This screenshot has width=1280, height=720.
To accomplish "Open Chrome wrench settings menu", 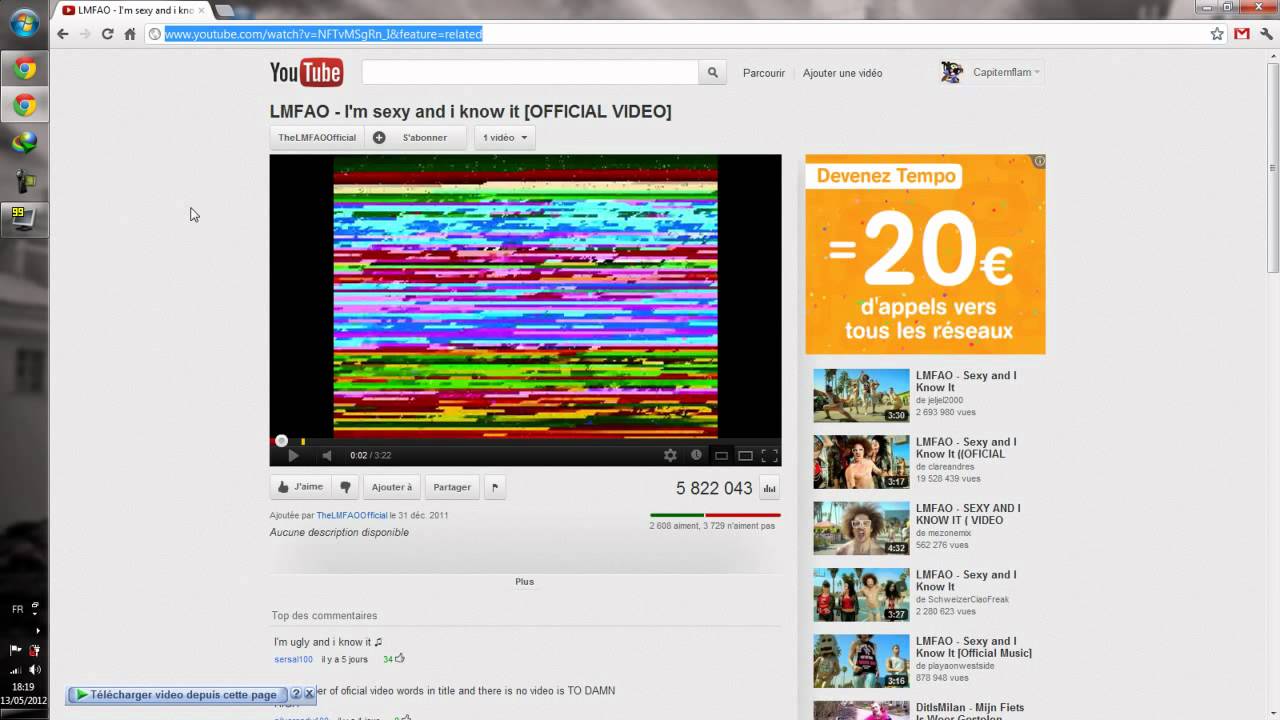I will pyautogui.click(x=1266, y=34).
